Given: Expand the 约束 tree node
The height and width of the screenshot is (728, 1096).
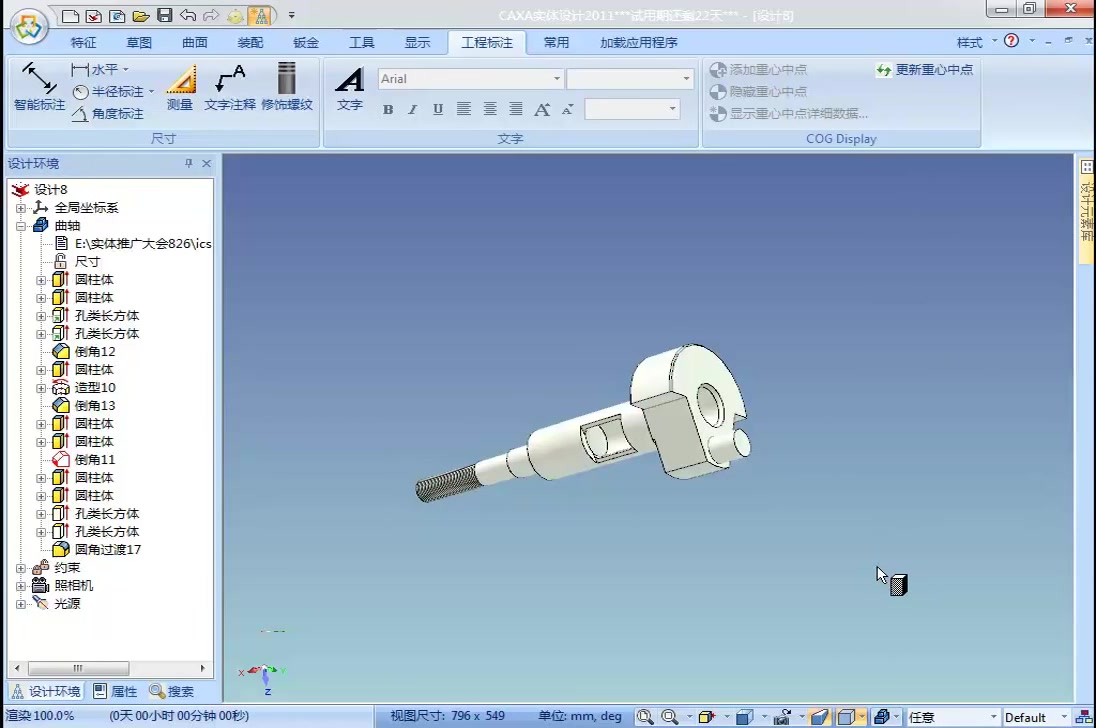Looking at the screenshot, I should tap(21, 569).
